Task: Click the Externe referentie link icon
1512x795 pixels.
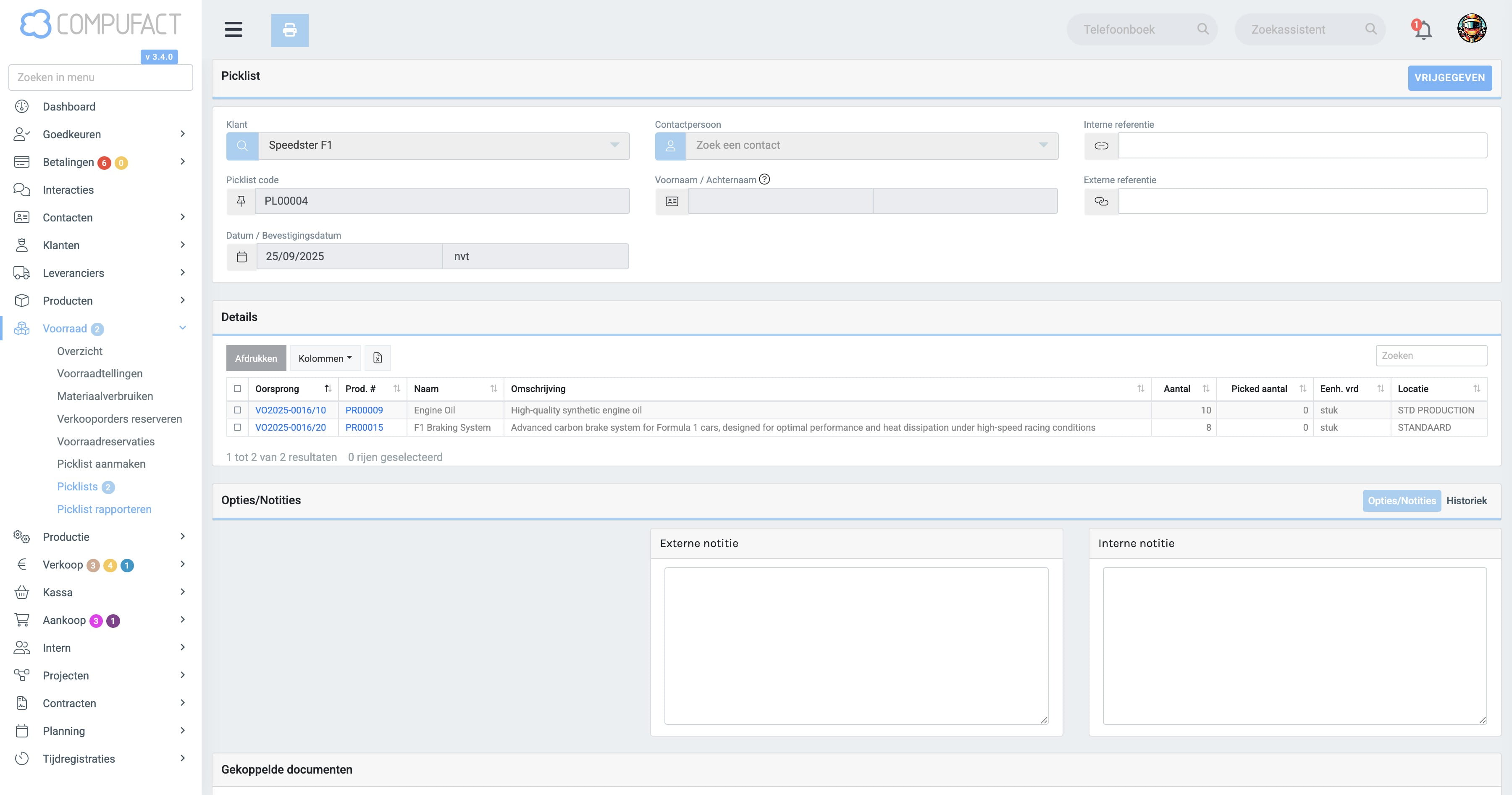Action: [1101, 201]
